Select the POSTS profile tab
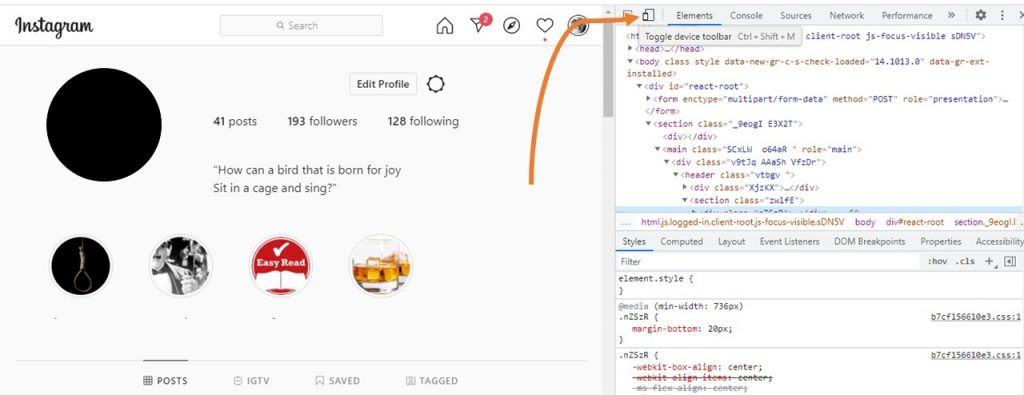Image resolution: width=1024 pixels, height=395 pixels. (165, 381)
